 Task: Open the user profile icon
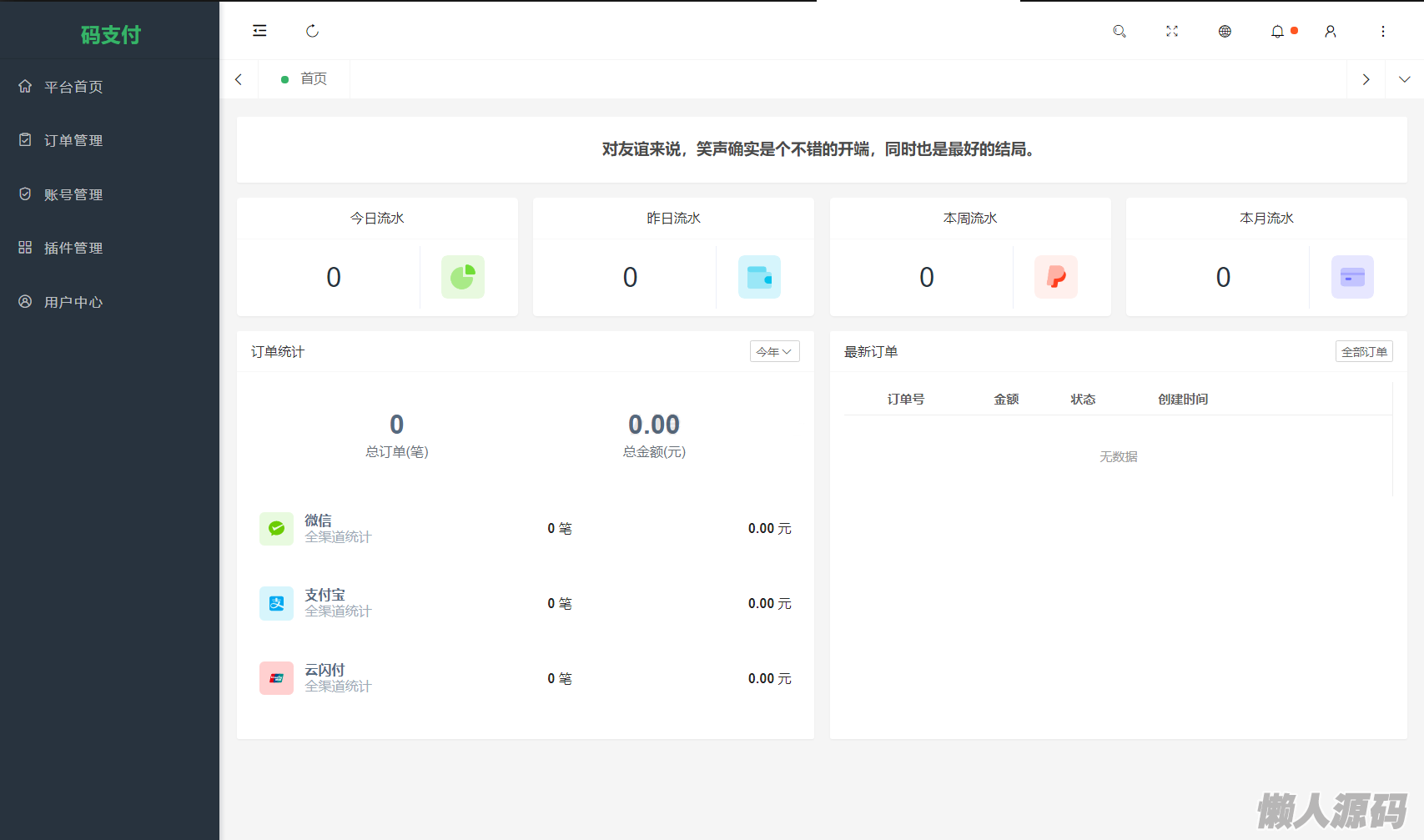click(x=1331, y=31)
